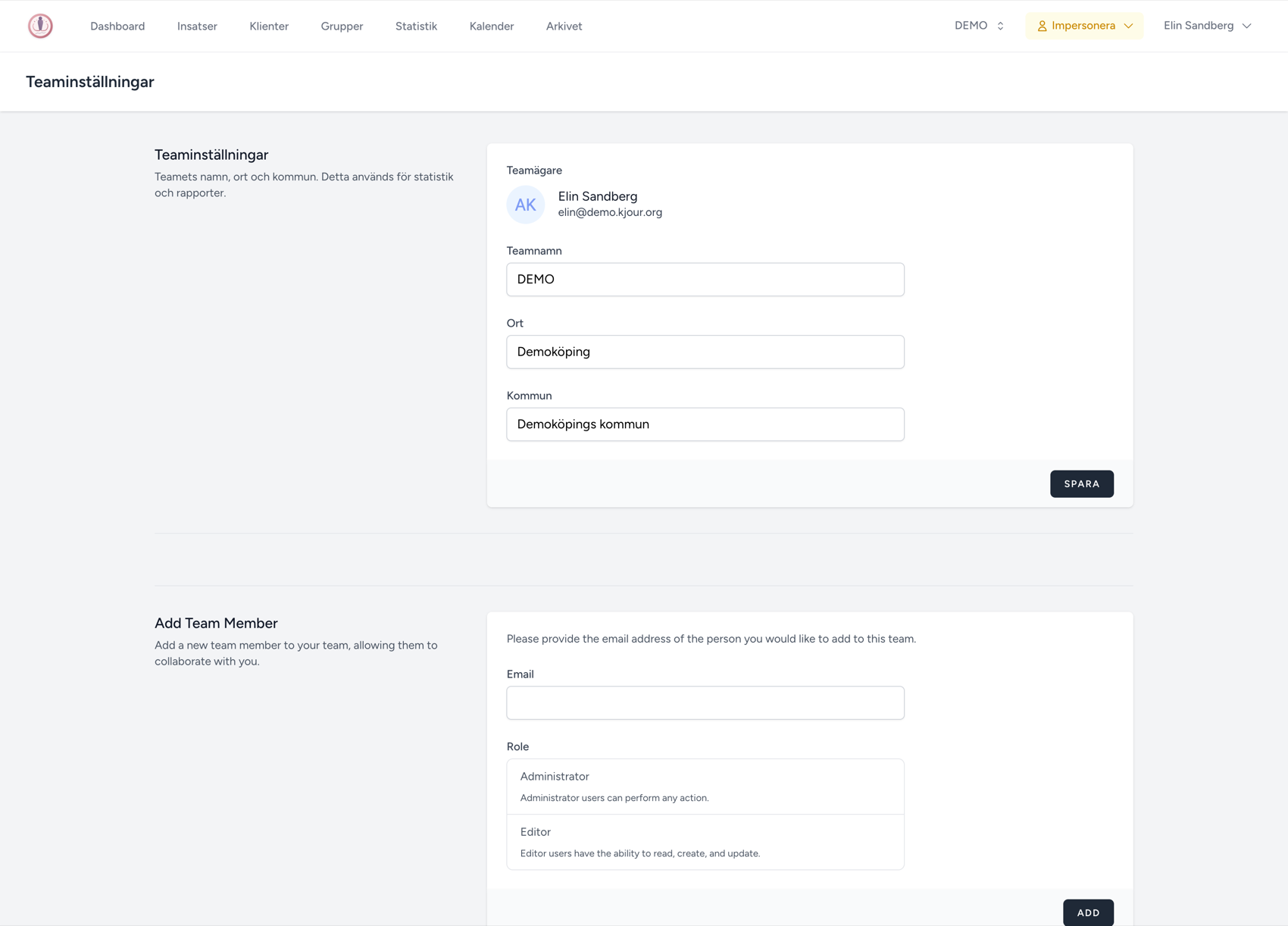Click the user icon beside Impersonera
1288x926 pixels.
point(1042,26)
